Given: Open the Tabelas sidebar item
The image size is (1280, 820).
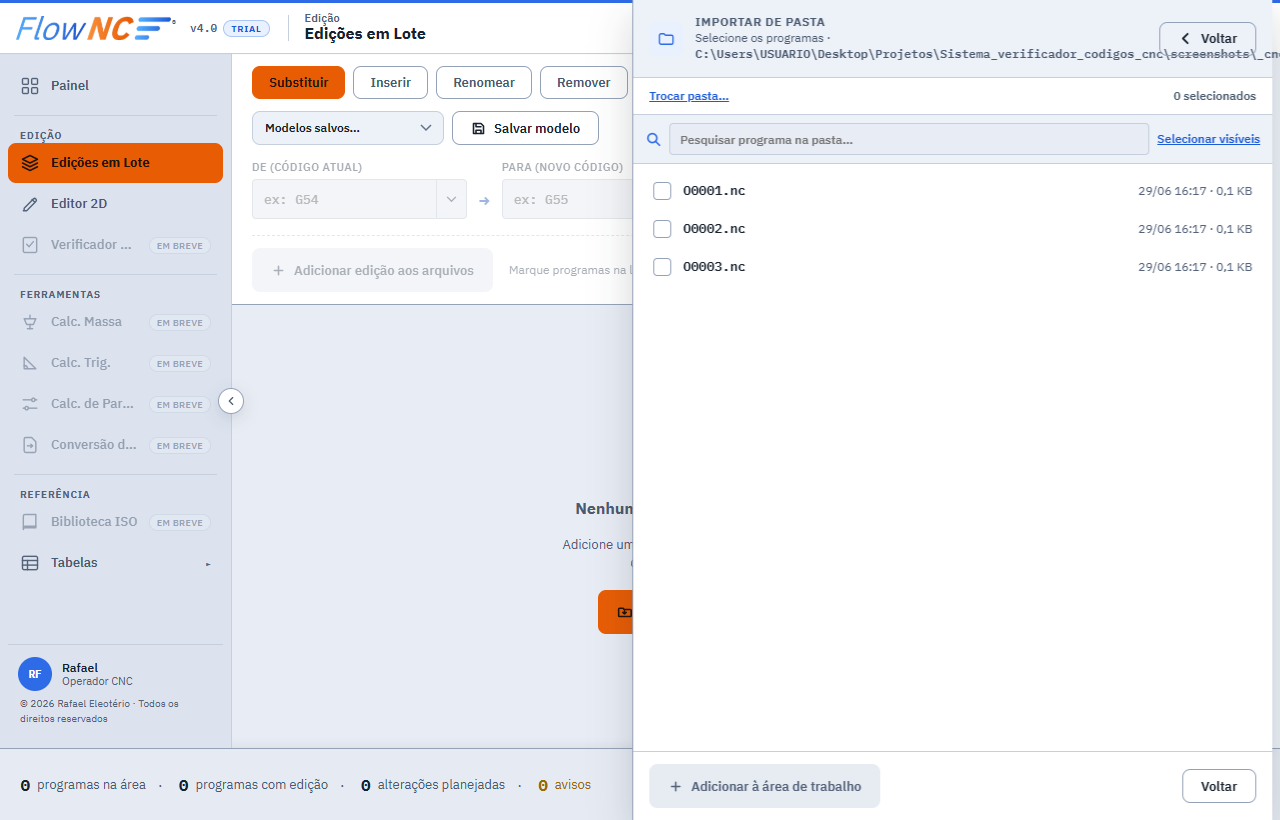Looking at the screenshot, I should click(115, 563).
